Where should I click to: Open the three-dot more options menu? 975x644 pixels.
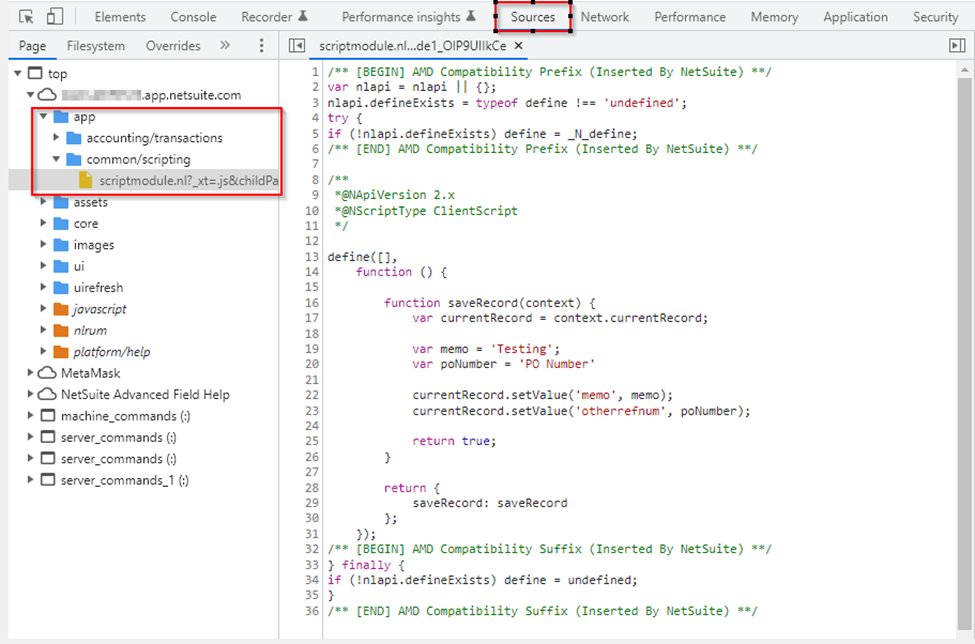(261, 45)
